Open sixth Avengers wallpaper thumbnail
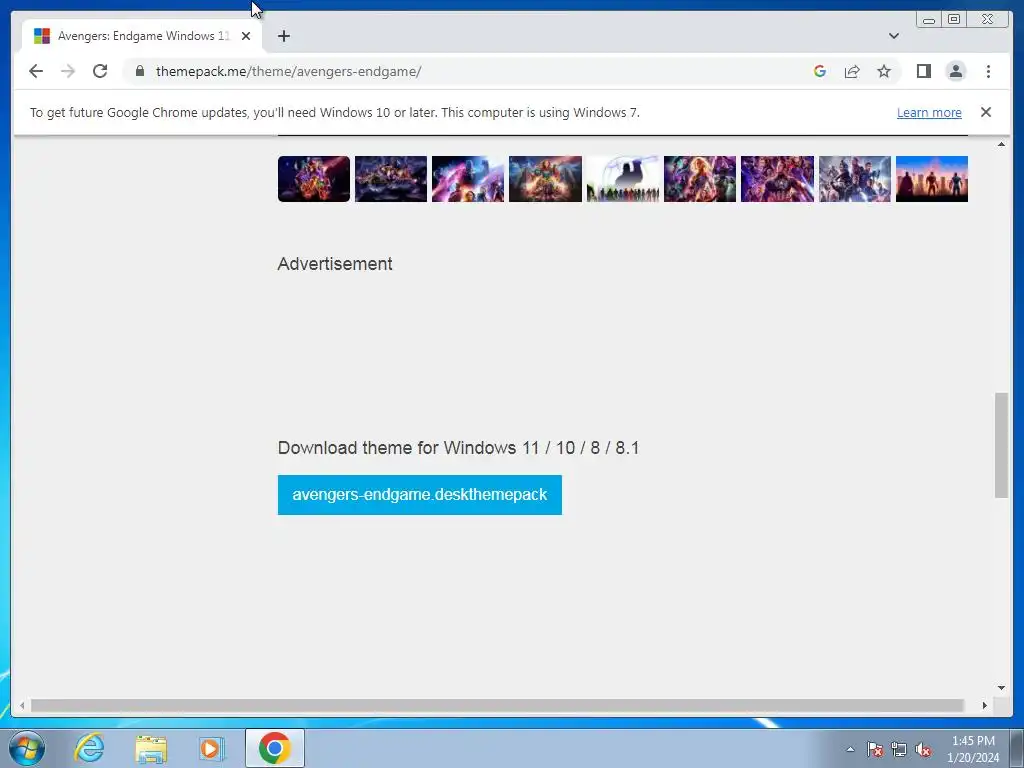The height and width of the screenshot is (768, 1024). pos(699,179)
